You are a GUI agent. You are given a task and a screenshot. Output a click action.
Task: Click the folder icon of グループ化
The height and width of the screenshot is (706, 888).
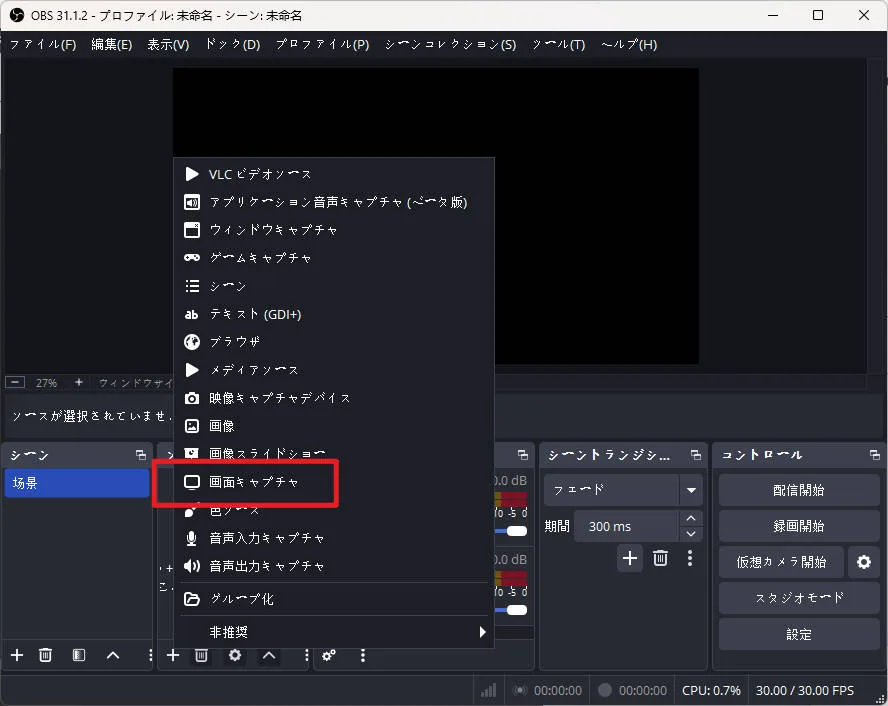pyautogui.click(x=192, y=599)
